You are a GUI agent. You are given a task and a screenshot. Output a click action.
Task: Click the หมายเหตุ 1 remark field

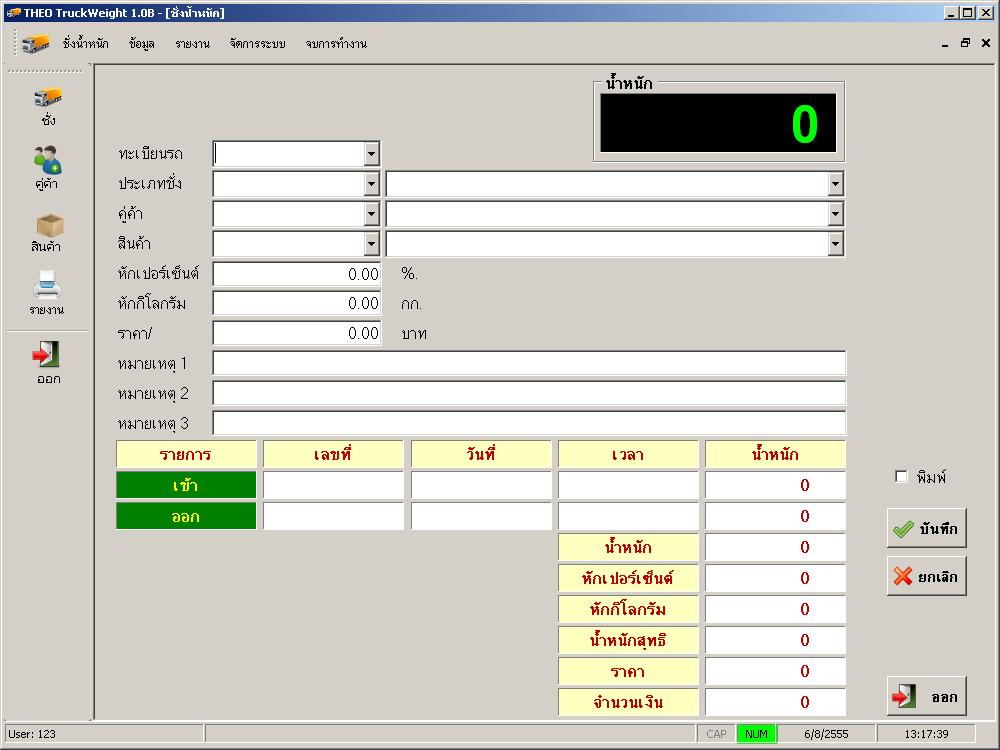529,363
